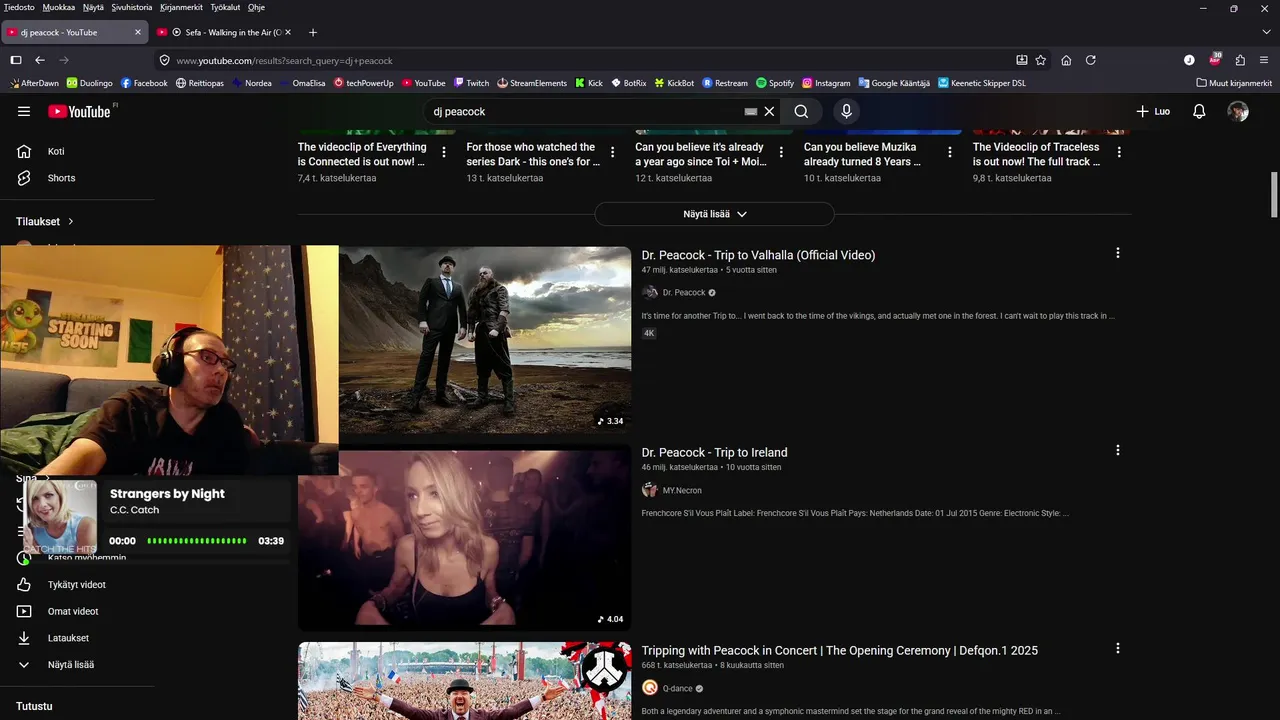
Task: Click the Luo create button
Action: 1153,112
